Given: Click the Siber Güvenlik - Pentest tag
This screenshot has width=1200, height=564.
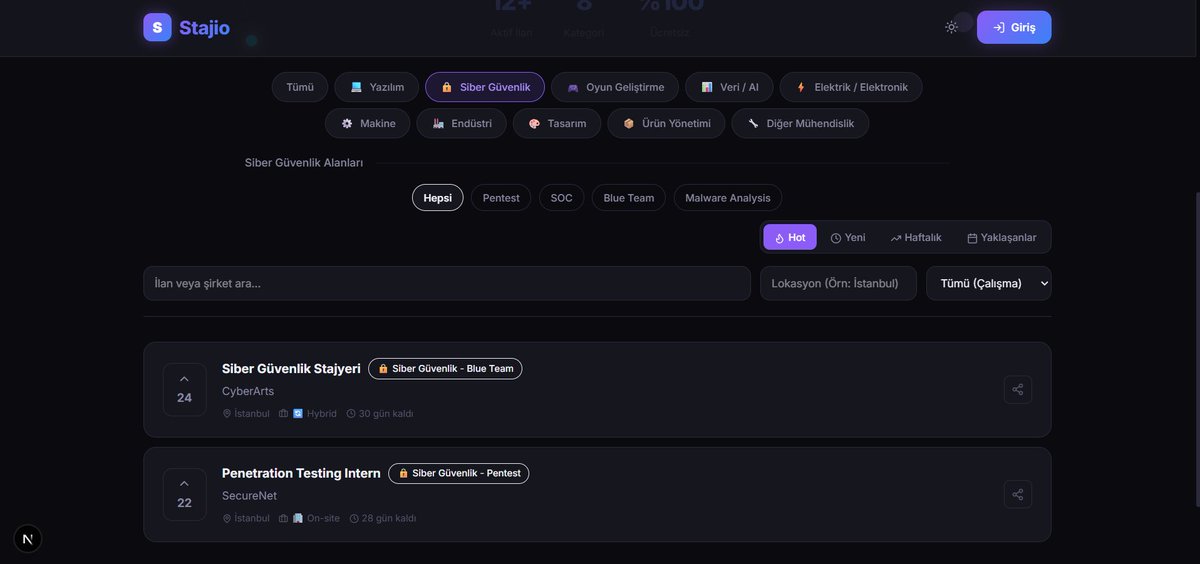Looking at the screenshot, I should click(x=458, y=473).
